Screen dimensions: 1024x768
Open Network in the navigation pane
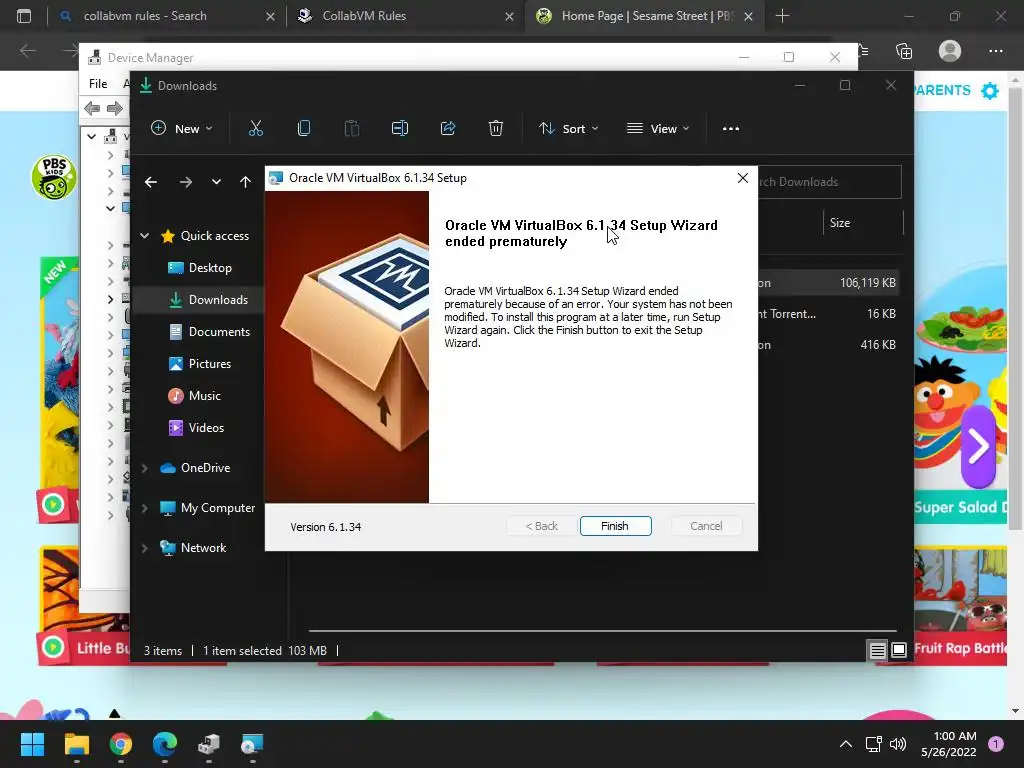click(193, 548)
